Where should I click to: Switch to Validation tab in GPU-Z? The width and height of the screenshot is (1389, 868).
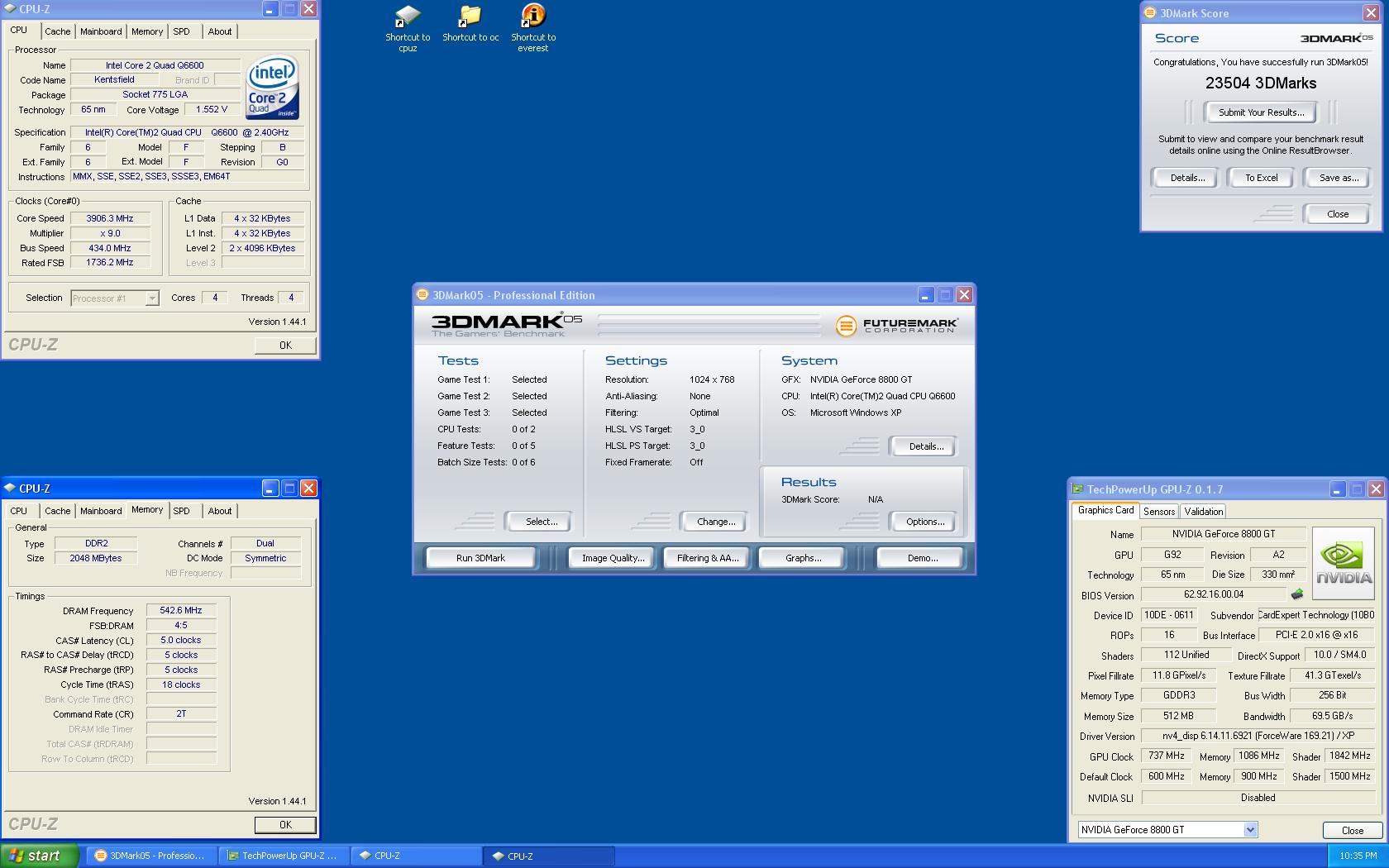1204,512
